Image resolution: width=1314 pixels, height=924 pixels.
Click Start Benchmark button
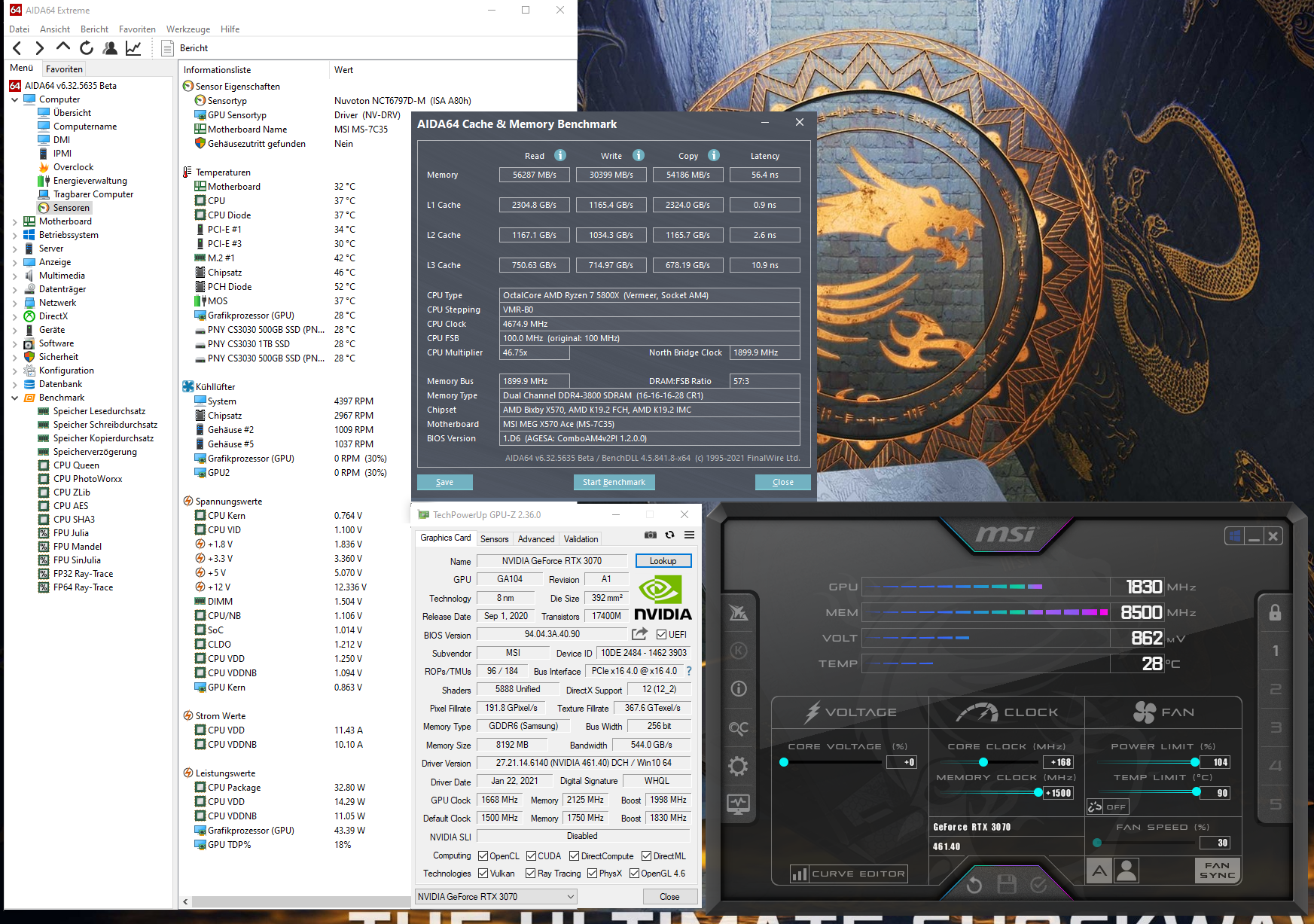pos(614,482)
